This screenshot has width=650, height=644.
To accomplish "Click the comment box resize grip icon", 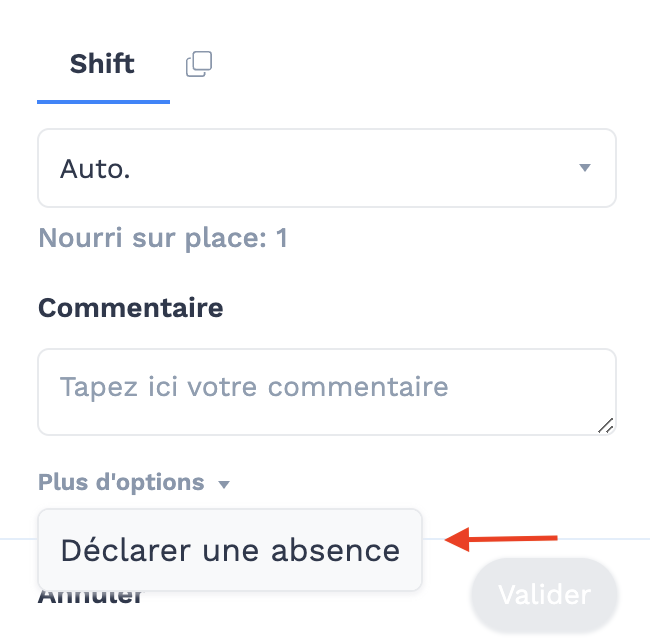I will (606, 426).
